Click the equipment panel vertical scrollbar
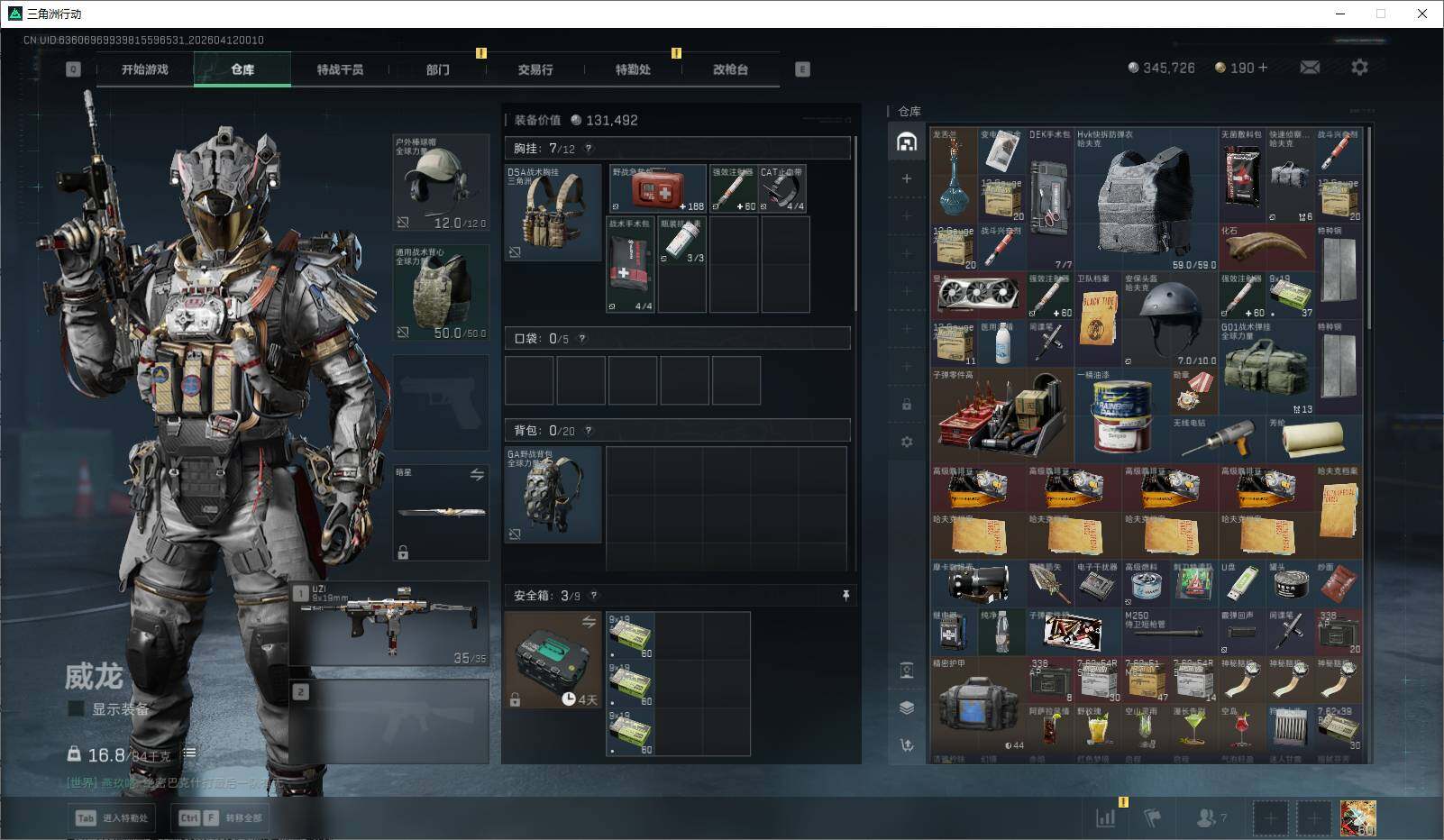 (855, 225)
